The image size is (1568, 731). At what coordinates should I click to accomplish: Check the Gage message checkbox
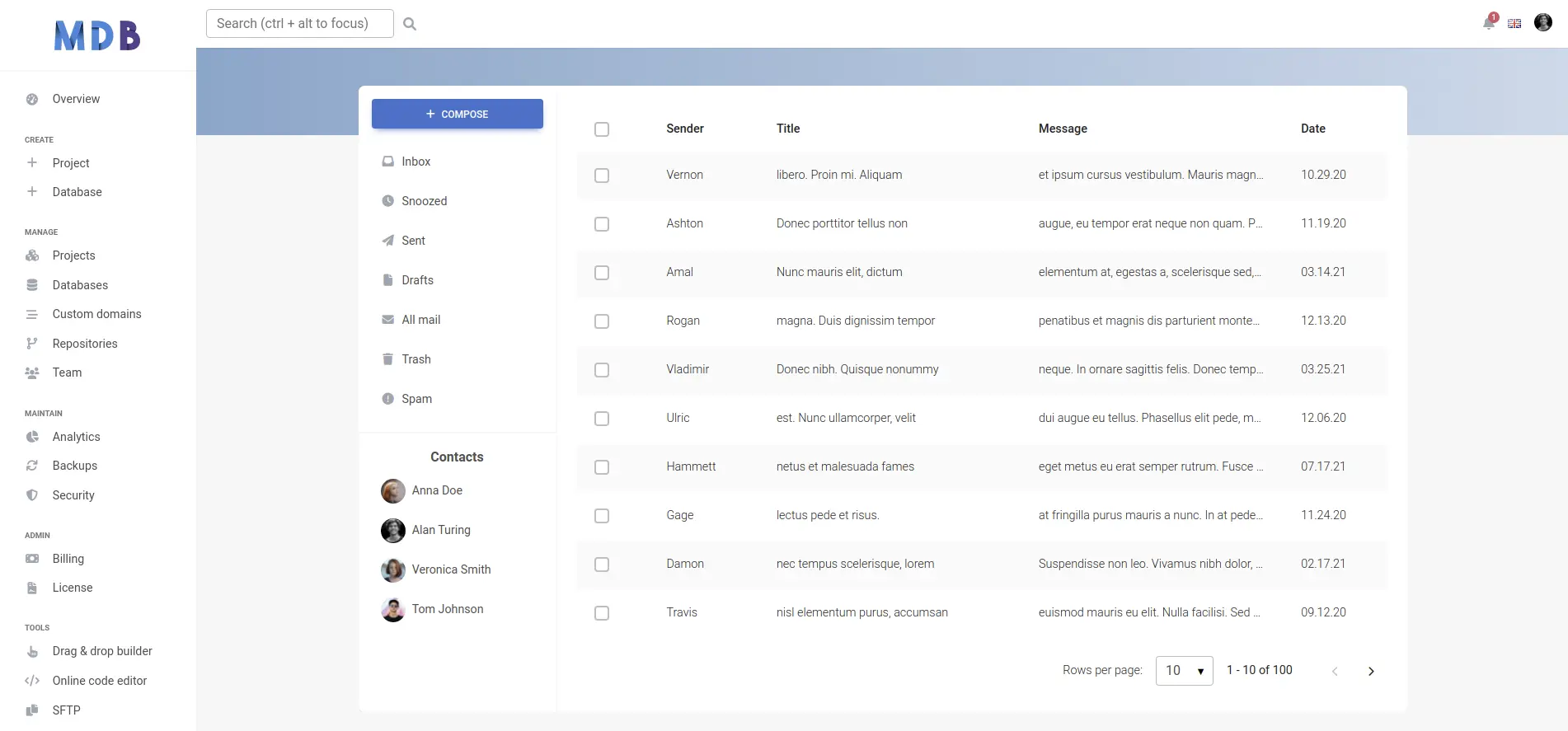tap(602, 516)
